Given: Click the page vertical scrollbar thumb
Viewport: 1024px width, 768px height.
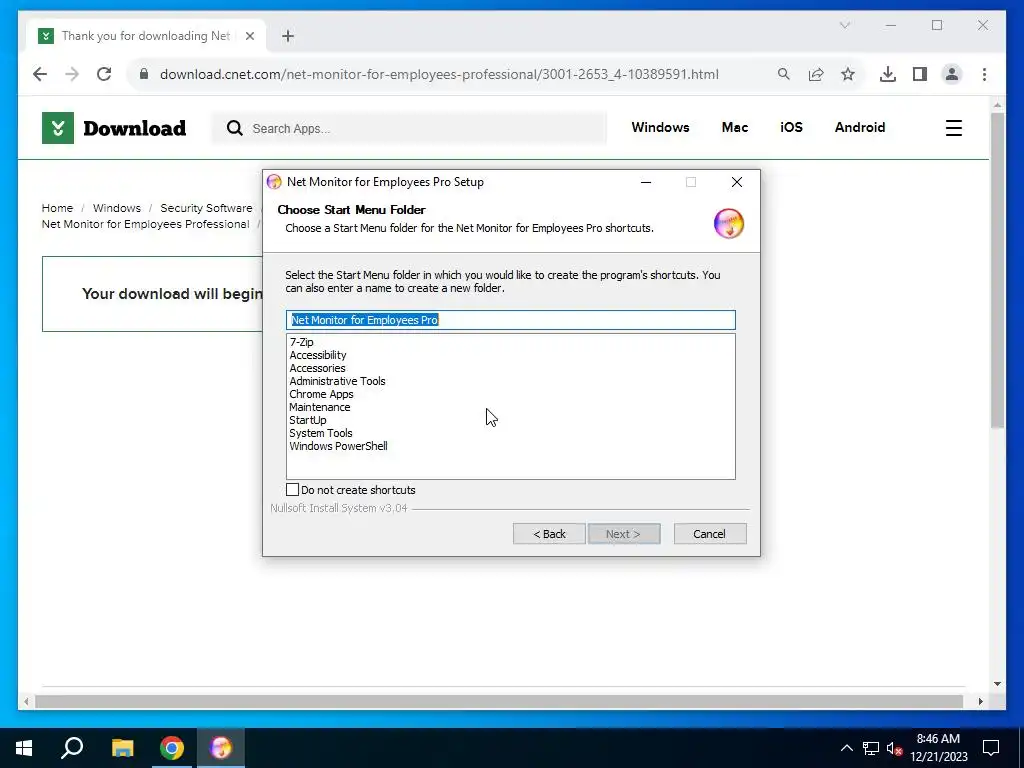Looking at the screenshot, I should (x=997, y=271).
